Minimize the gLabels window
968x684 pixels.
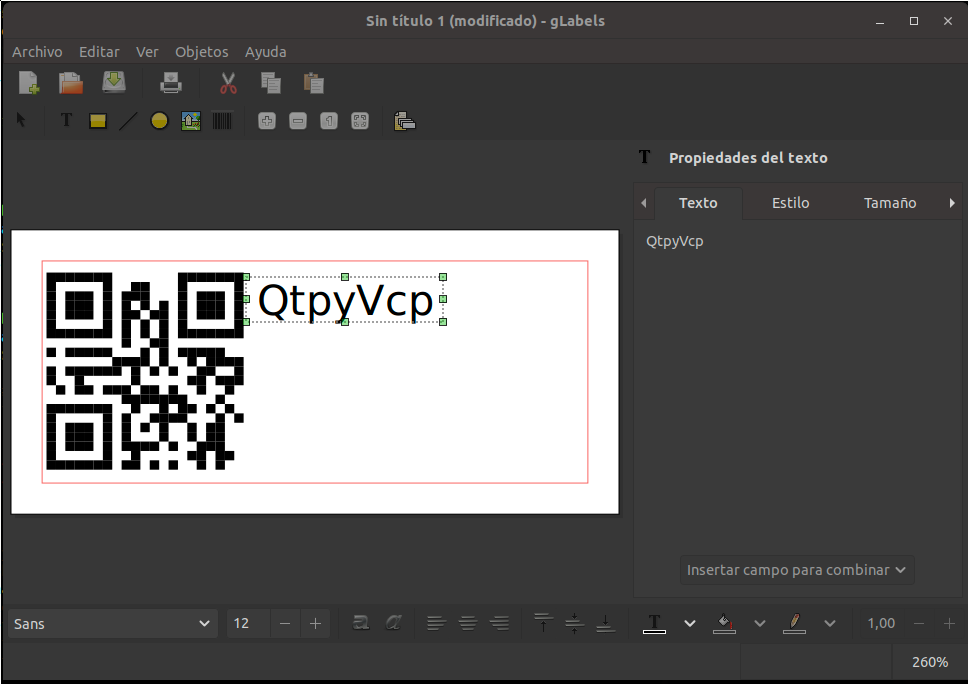coord(880,21)
